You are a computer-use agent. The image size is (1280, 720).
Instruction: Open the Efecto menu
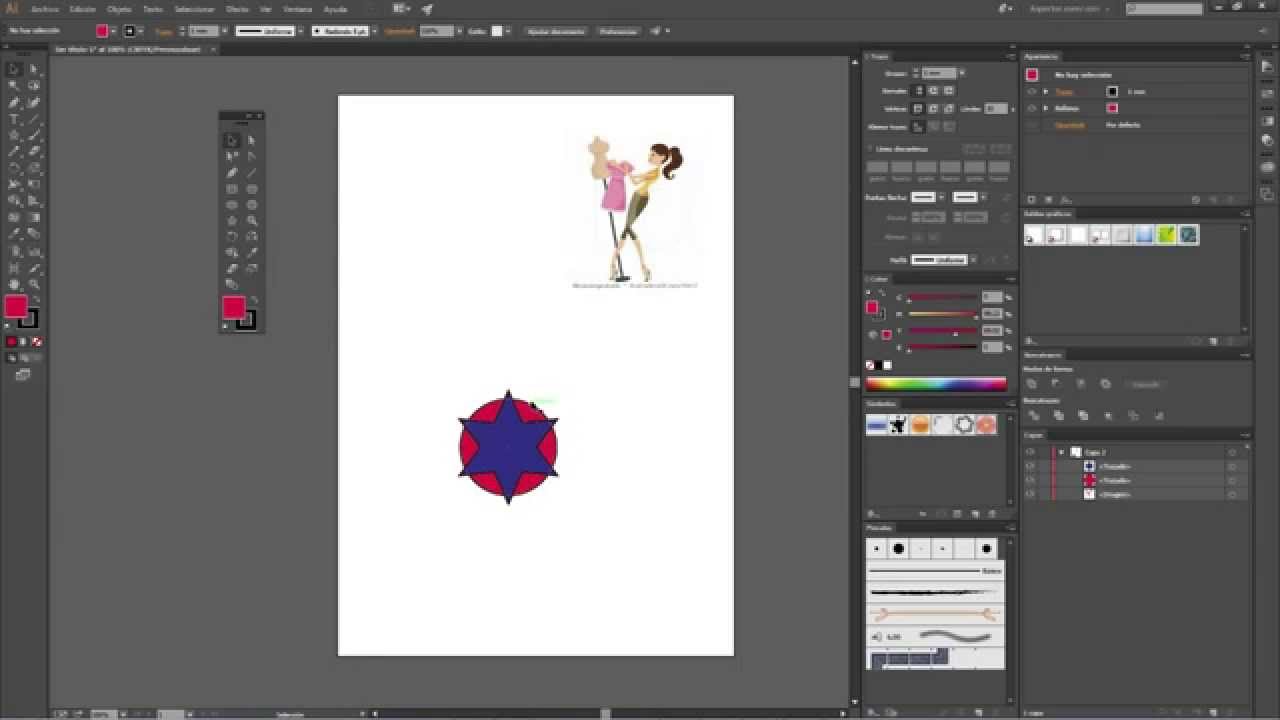(237, 9)
